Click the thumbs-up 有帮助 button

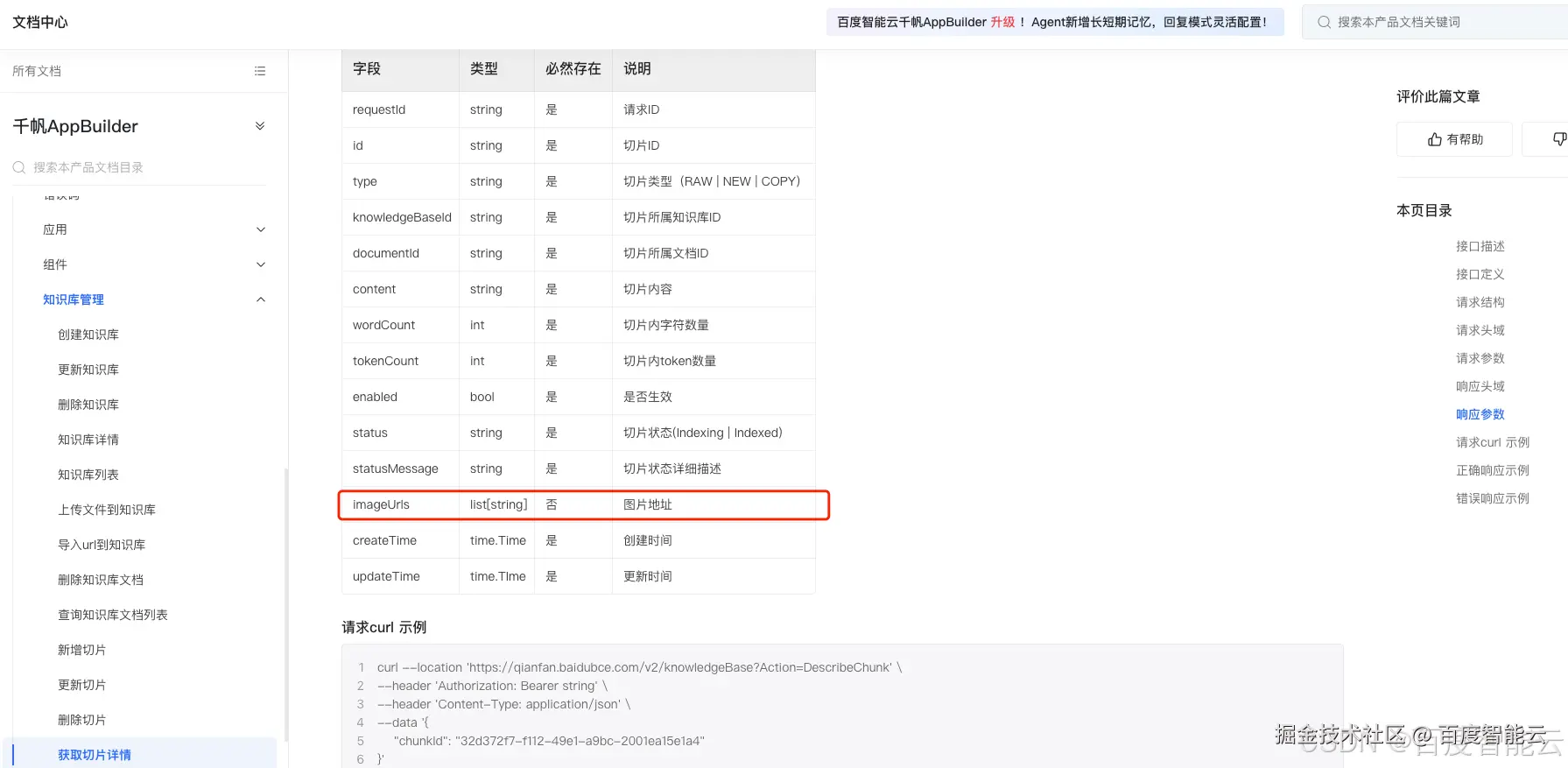tap(1454, 139)
